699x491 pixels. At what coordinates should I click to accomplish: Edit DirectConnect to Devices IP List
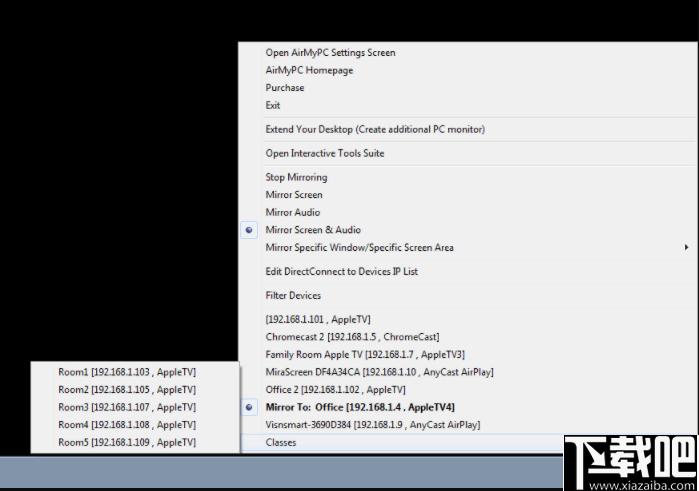(x=341, y=272)
